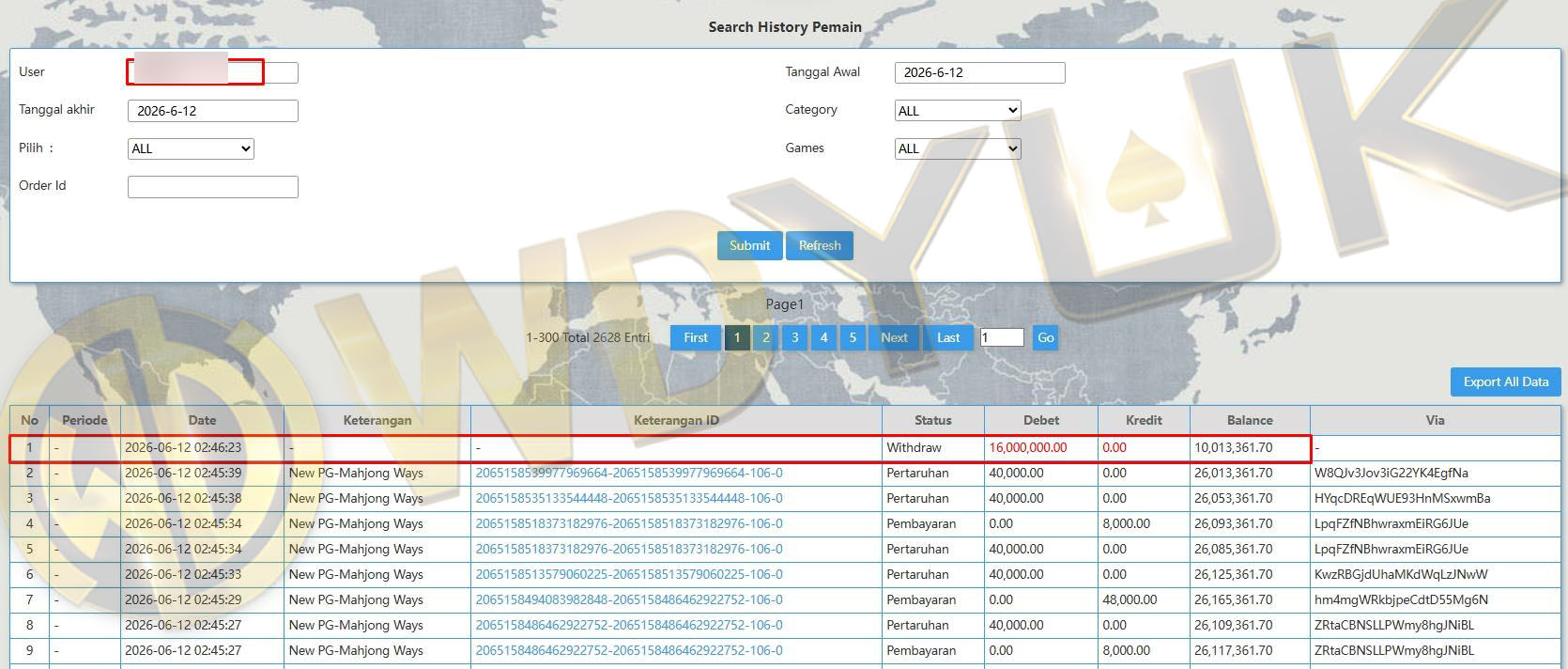Open Keterangan ID link 2065158539977969664
Screen dimensions: 1568x669
[x=629, y=473]
